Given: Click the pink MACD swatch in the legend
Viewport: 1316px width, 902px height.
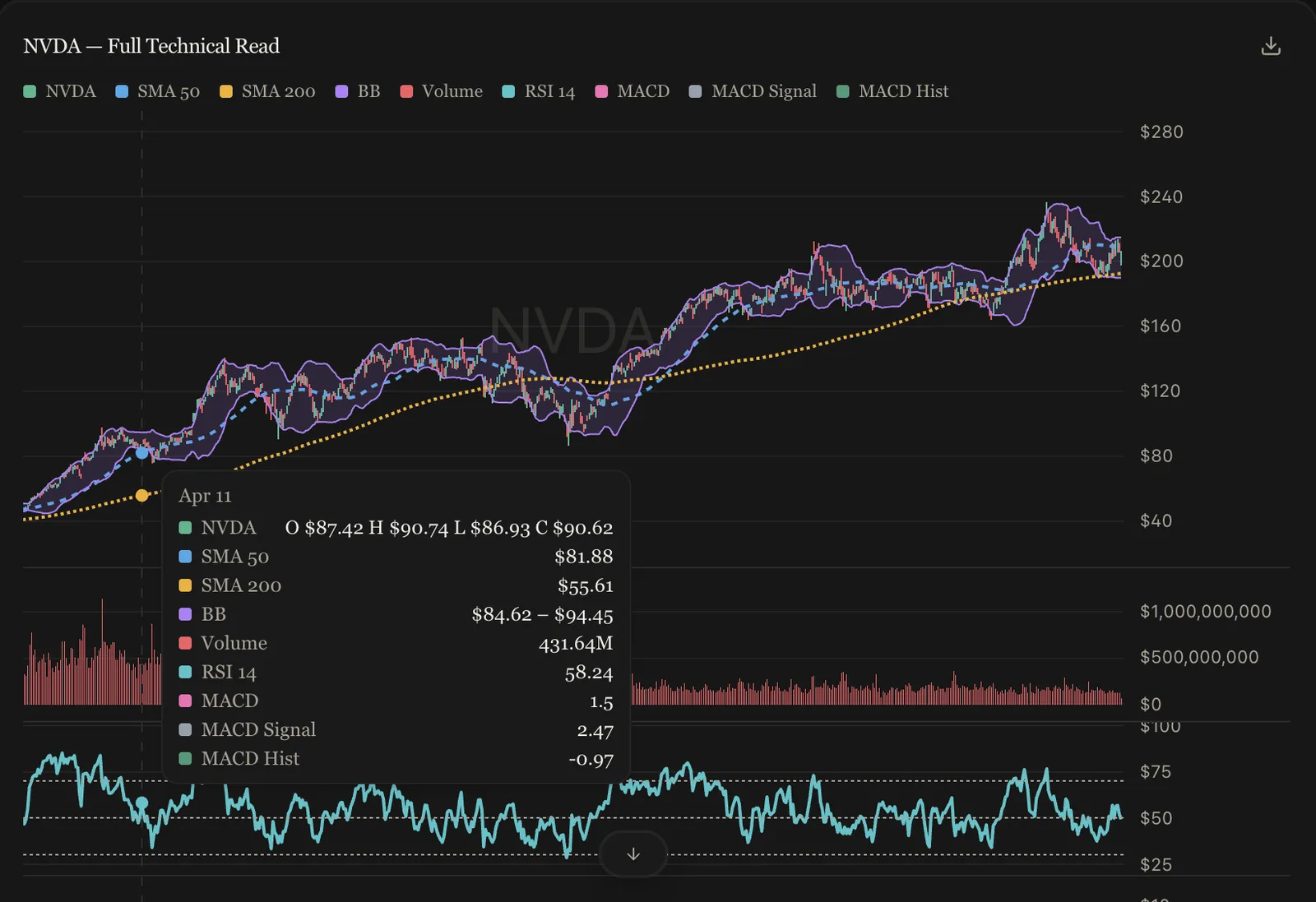Looking at the screenshot, I should (601, 91).
